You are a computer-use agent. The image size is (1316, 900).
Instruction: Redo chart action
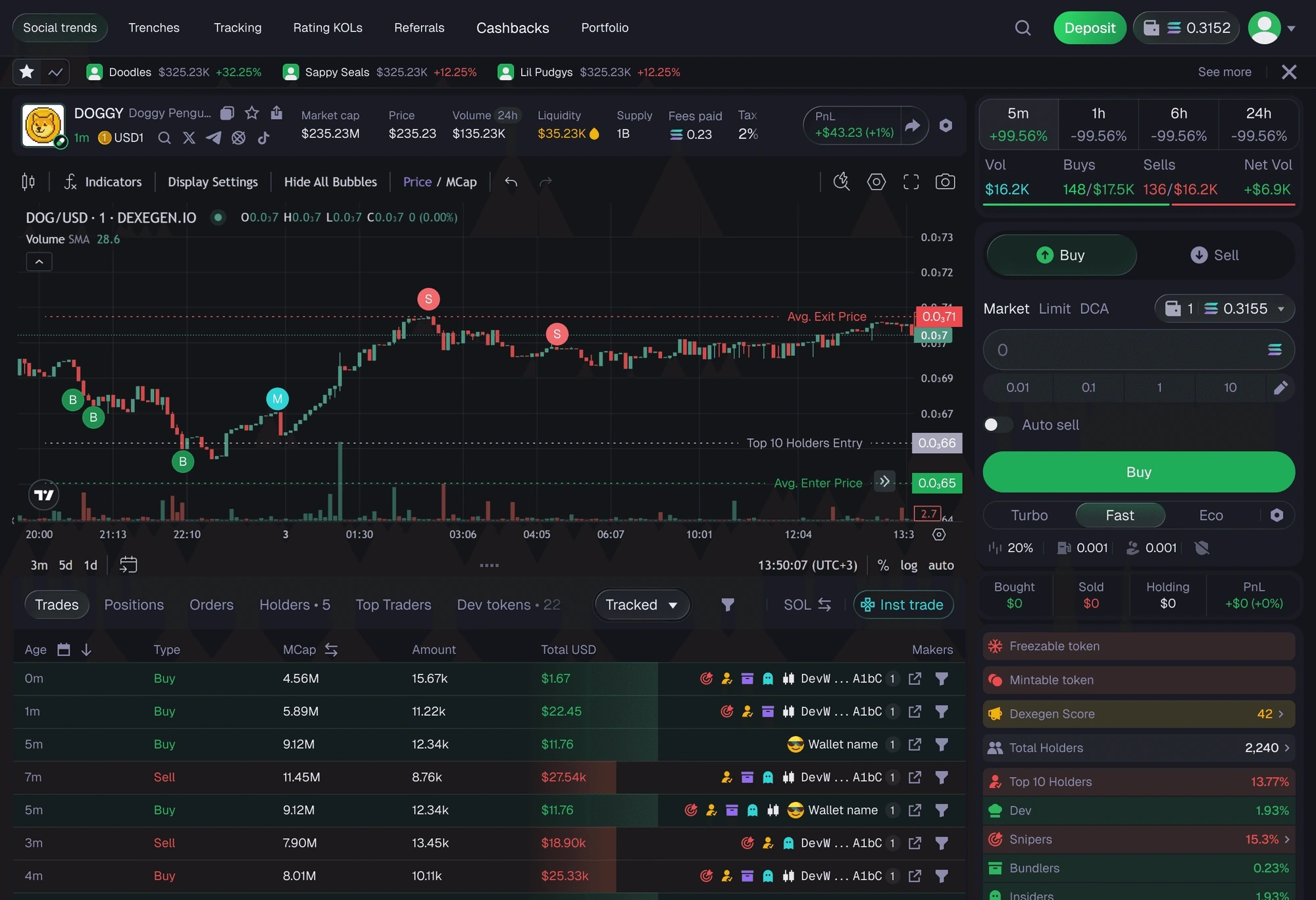(x=545, y=182)
